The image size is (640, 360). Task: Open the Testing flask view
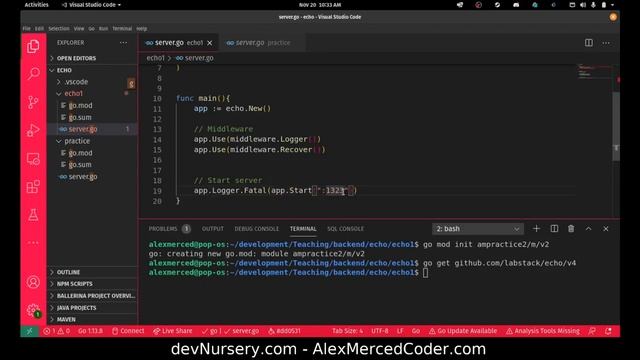(33, 215)
